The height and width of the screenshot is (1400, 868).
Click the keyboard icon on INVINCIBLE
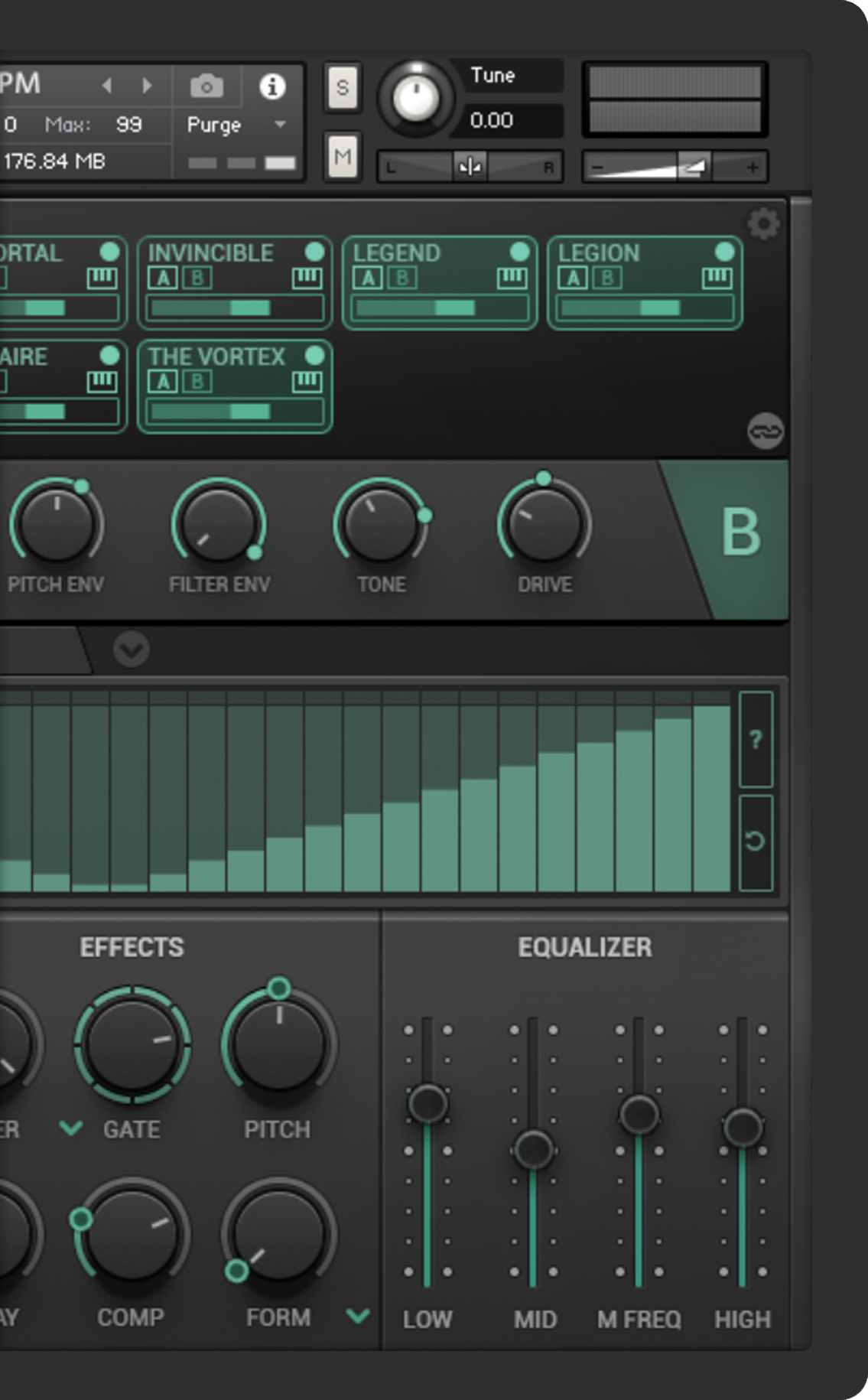pyautogui.click(x=307, y=278)
